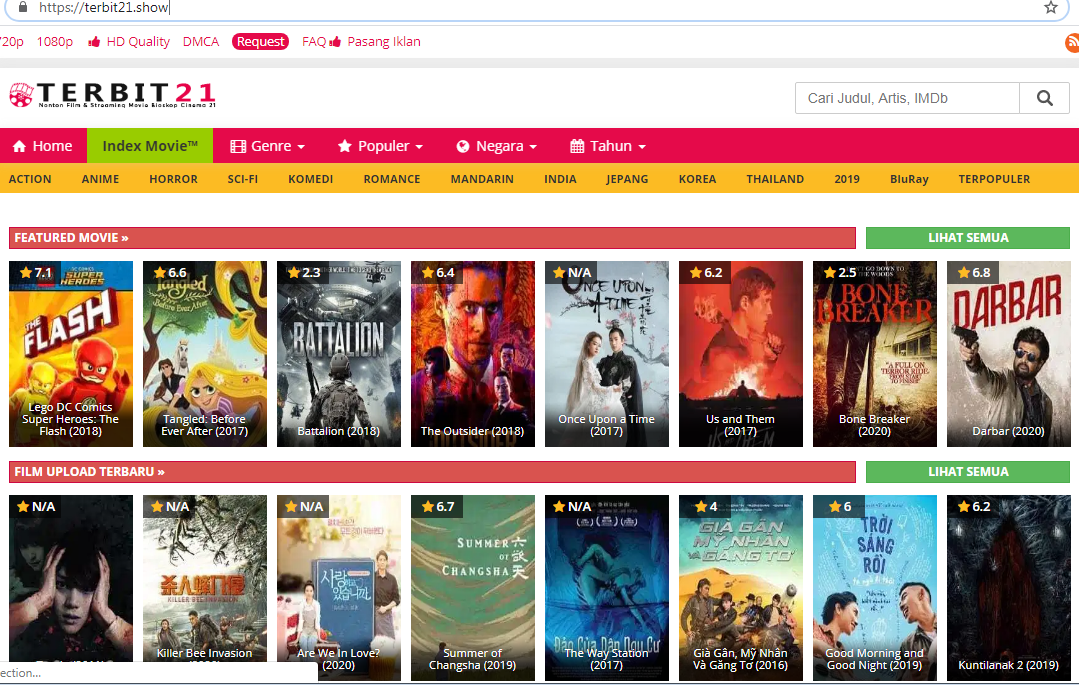The width and height of the screenshot is (1079, 685).
Task: Open Summer of Changsha (2019) poster
Action: [x=473, y=588]
